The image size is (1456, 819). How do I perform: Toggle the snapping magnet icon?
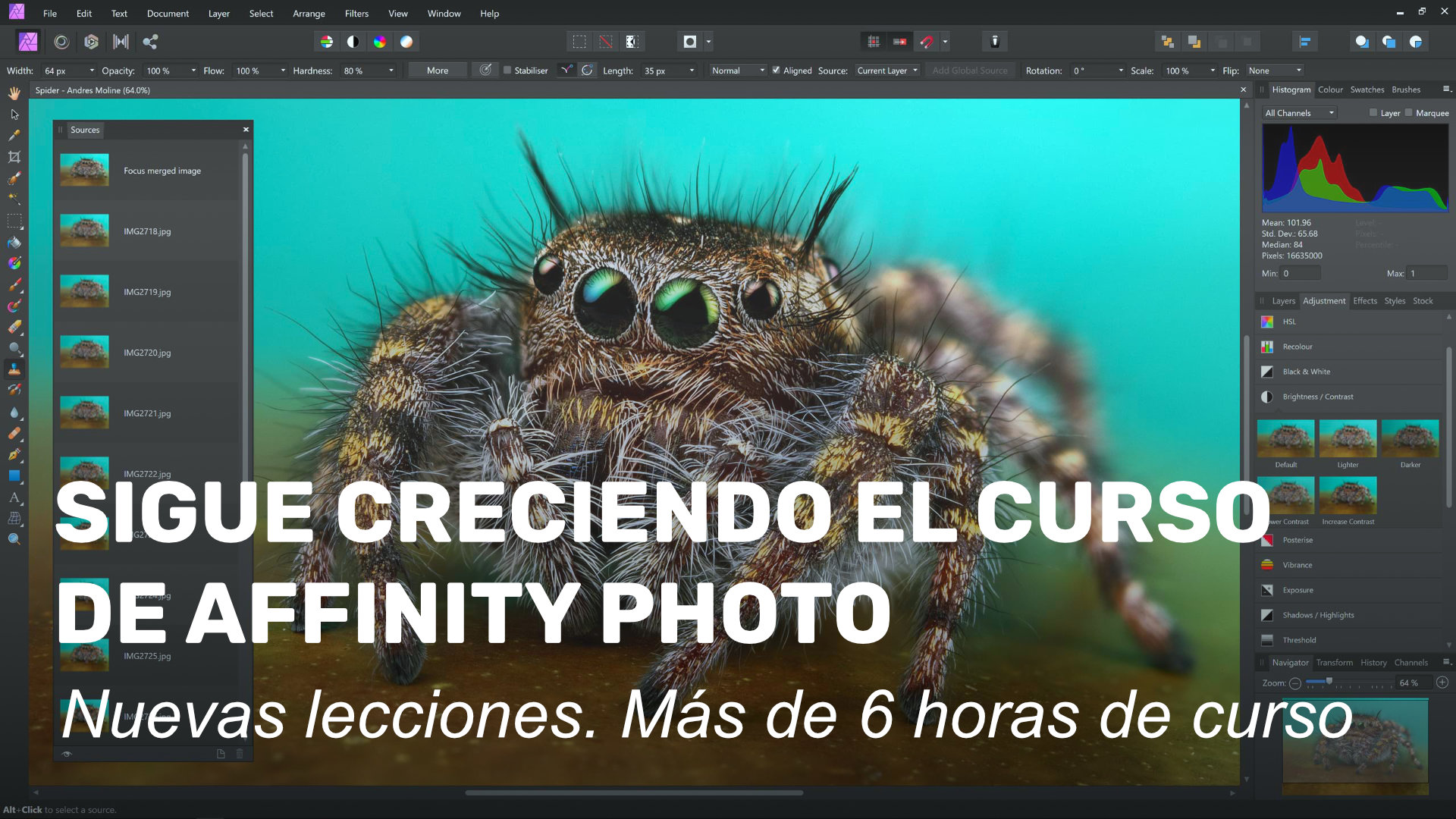coord(927,42)
